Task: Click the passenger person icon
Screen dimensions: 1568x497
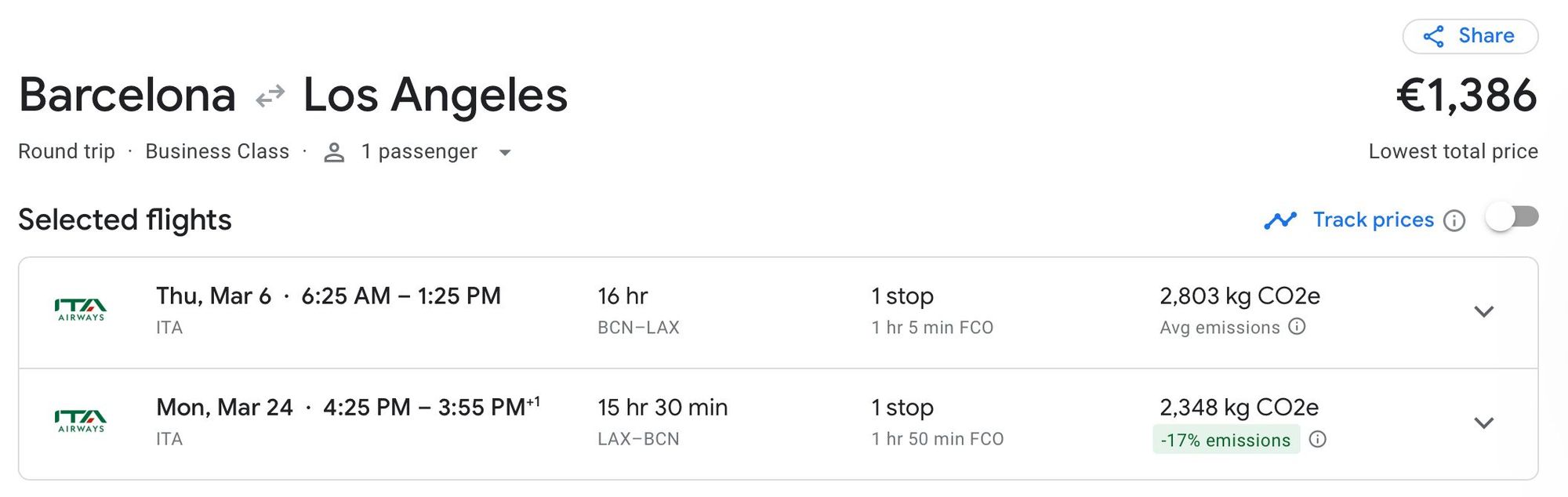Action: pyautogui.click(x=334, y=152)
